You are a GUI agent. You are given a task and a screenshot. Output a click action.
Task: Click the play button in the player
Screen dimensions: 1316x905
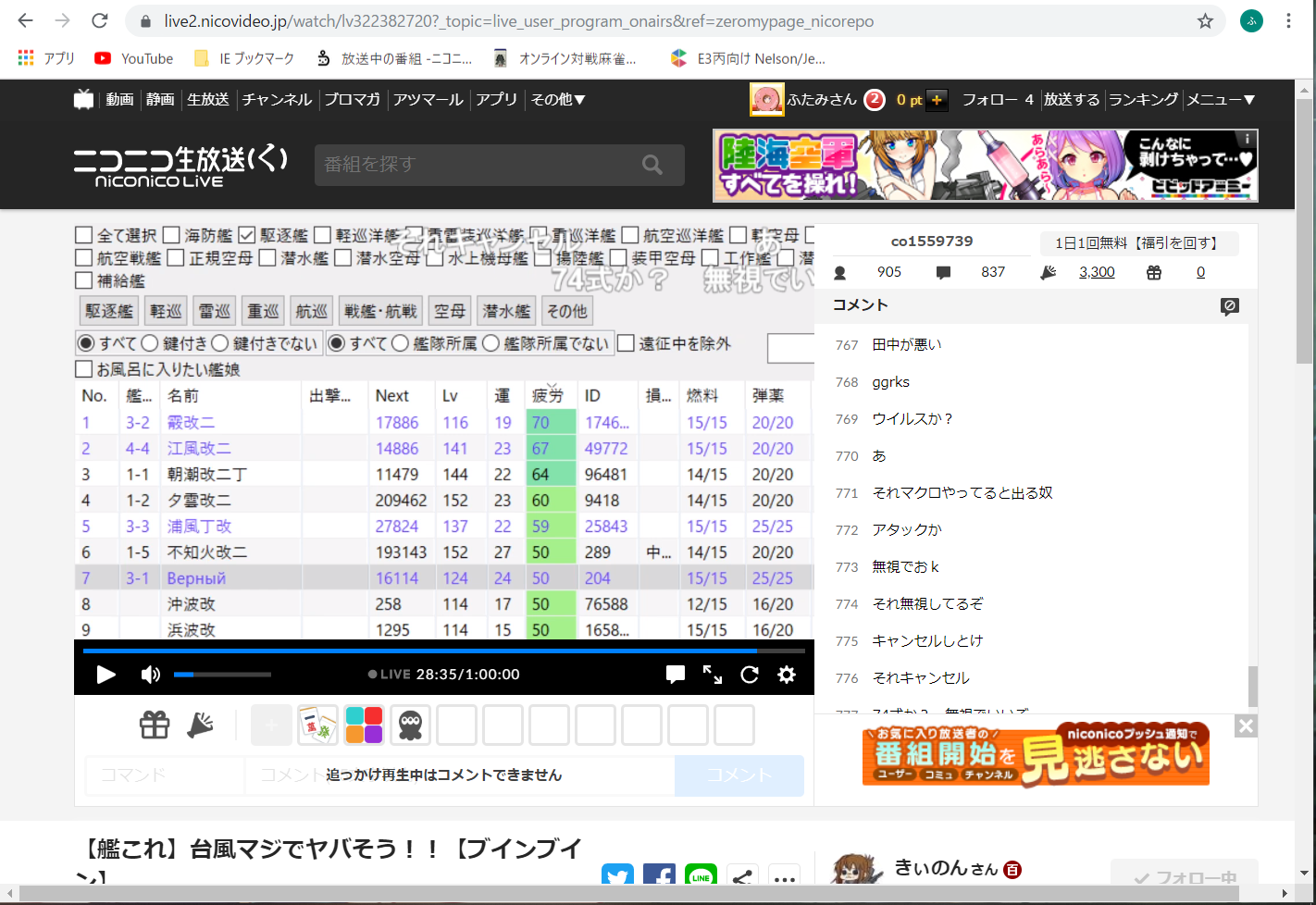(x=106, y=675)
